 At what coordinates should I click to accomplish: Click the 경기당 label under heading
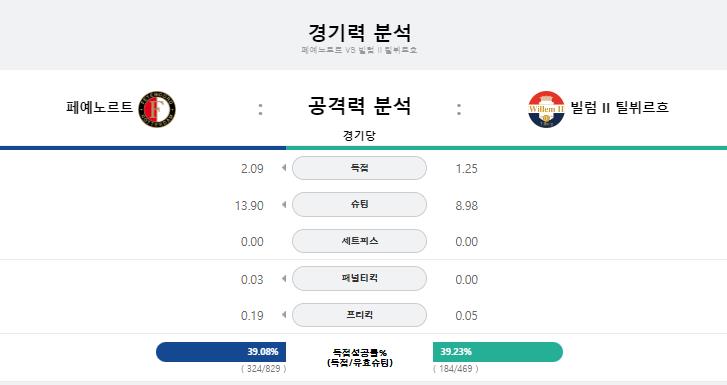[x=359, y=135]
